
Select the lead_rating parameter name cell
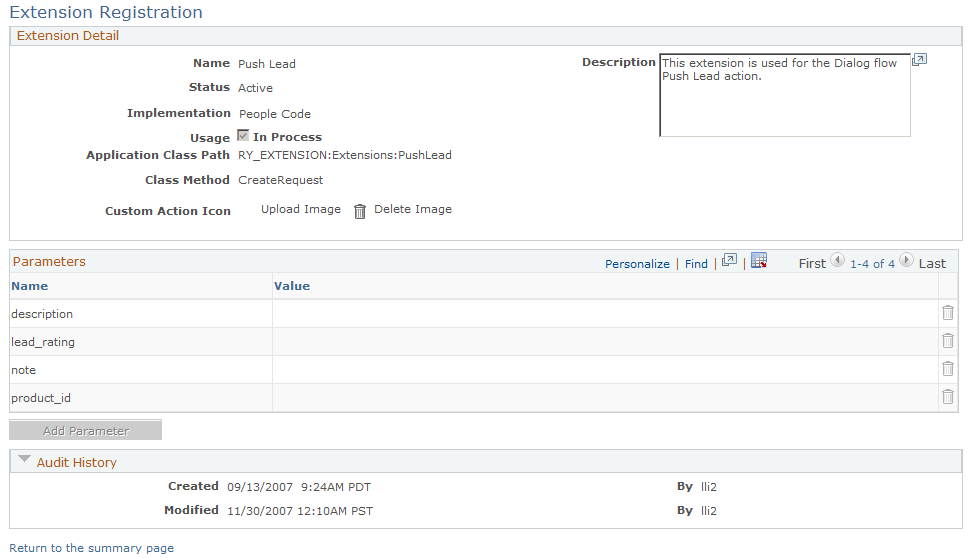pyautogui.click(x=141, y=342)
